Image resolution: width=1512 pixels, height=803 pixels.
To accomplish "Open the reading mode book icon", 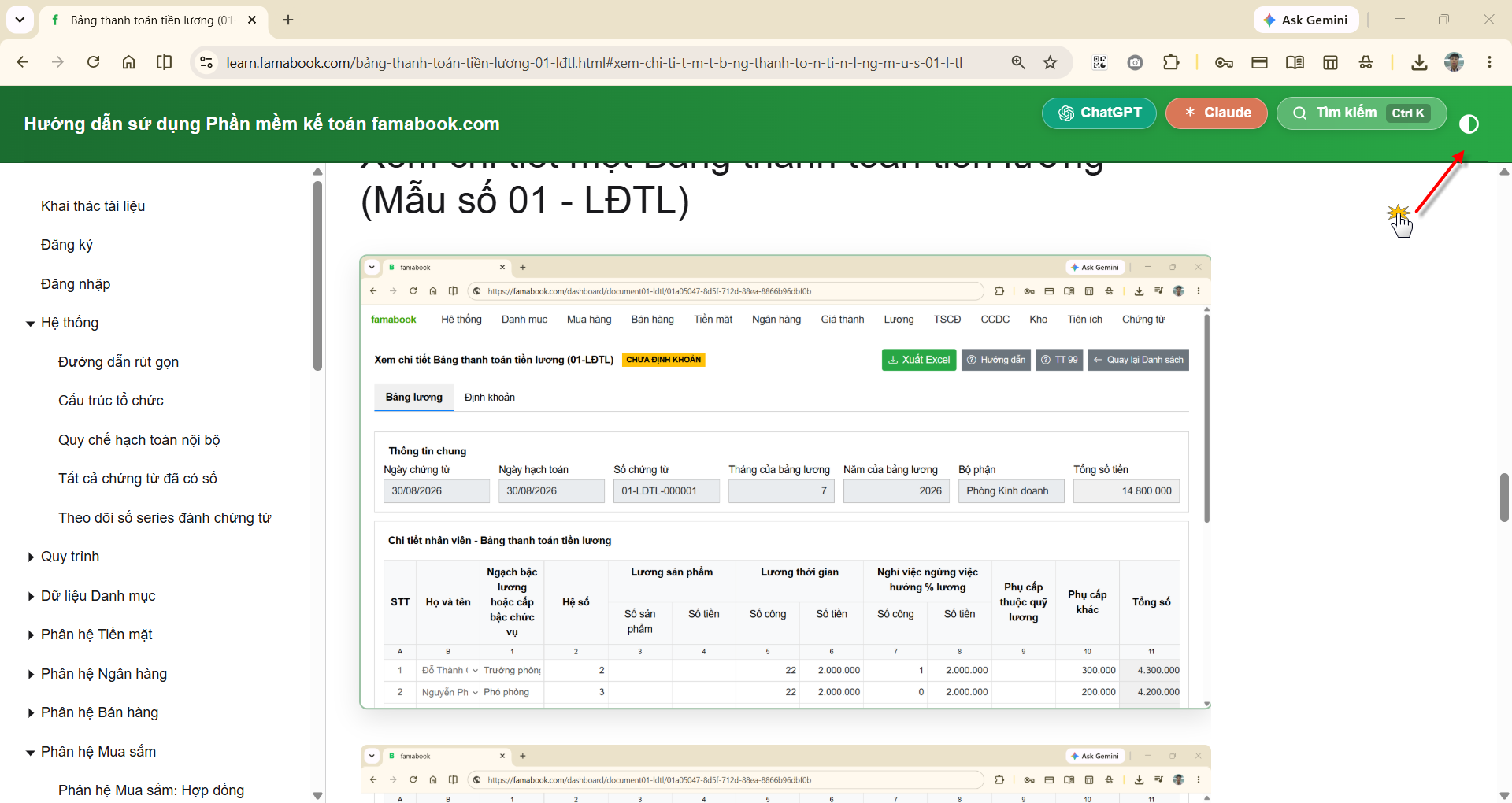I will pyautogui.click(x=1295, y=62).
